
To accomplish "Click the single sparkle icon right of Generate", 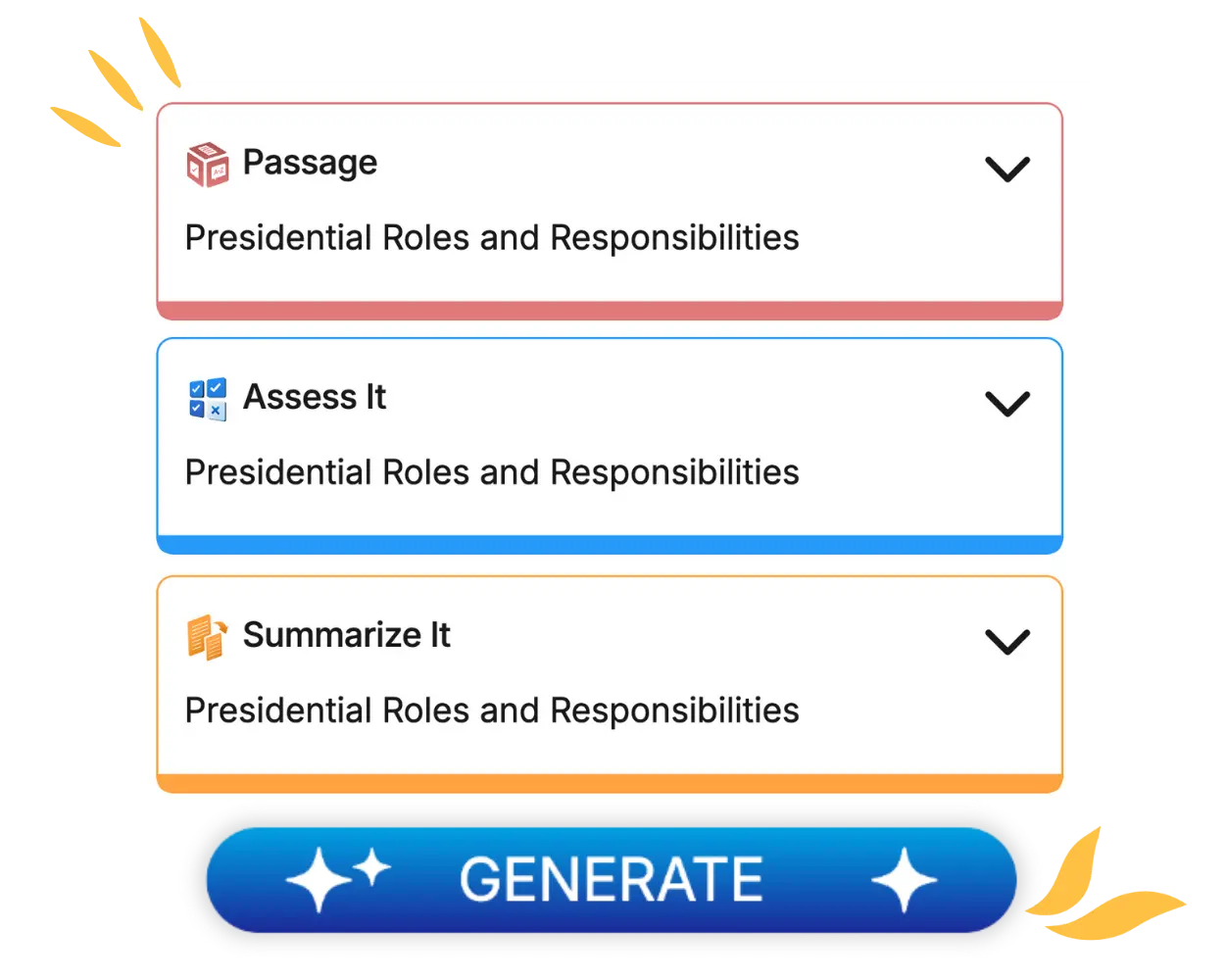I will [x=904, y=879].
